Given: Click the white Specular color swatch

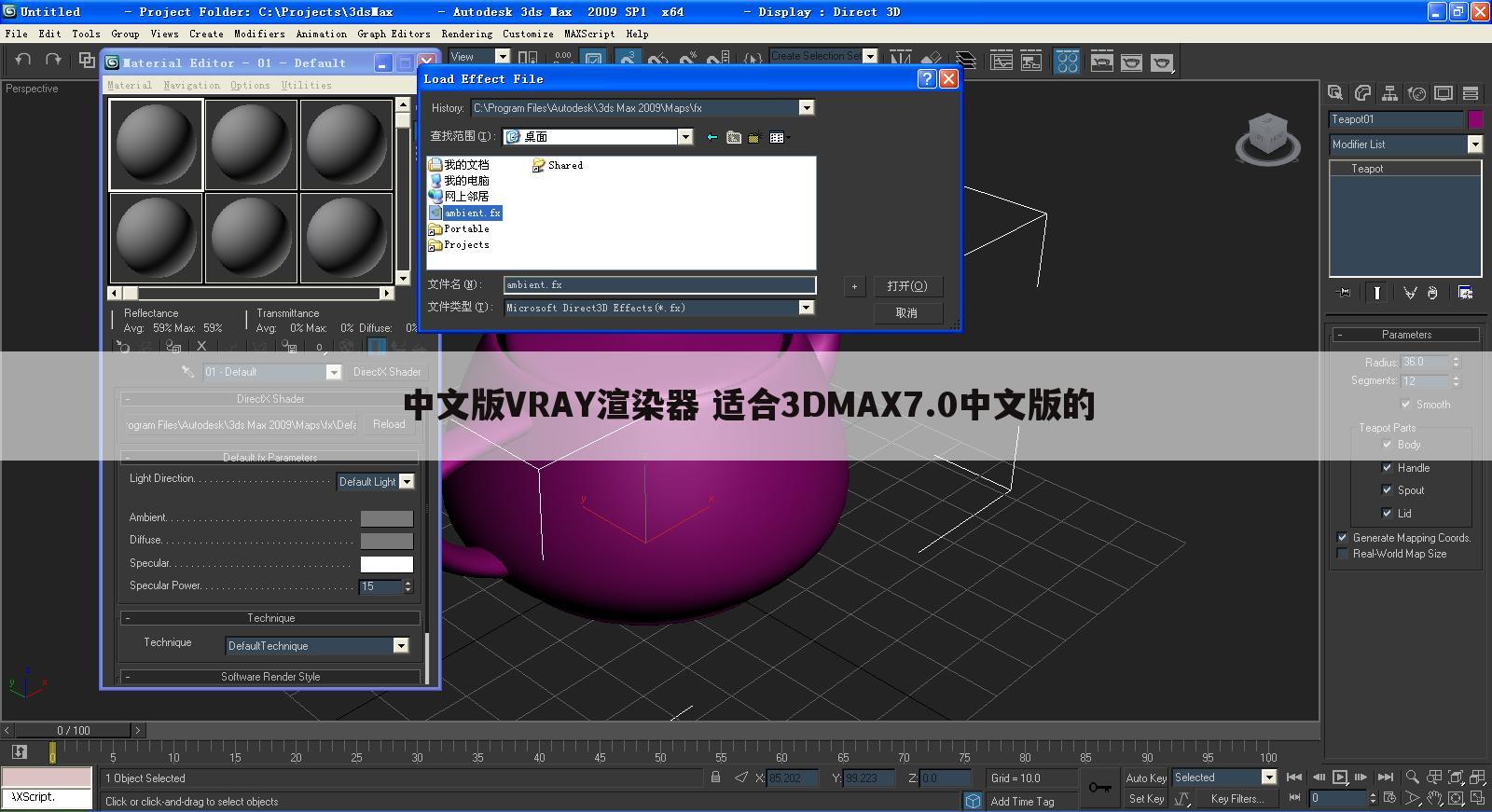Looking at the screenshot, I should point(387,564).
